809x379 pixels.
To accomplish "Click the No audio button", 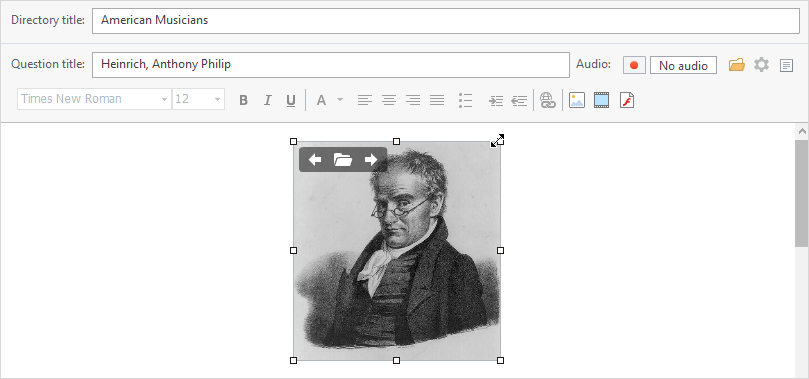I will pyautogui.click(x=683, y=65).
